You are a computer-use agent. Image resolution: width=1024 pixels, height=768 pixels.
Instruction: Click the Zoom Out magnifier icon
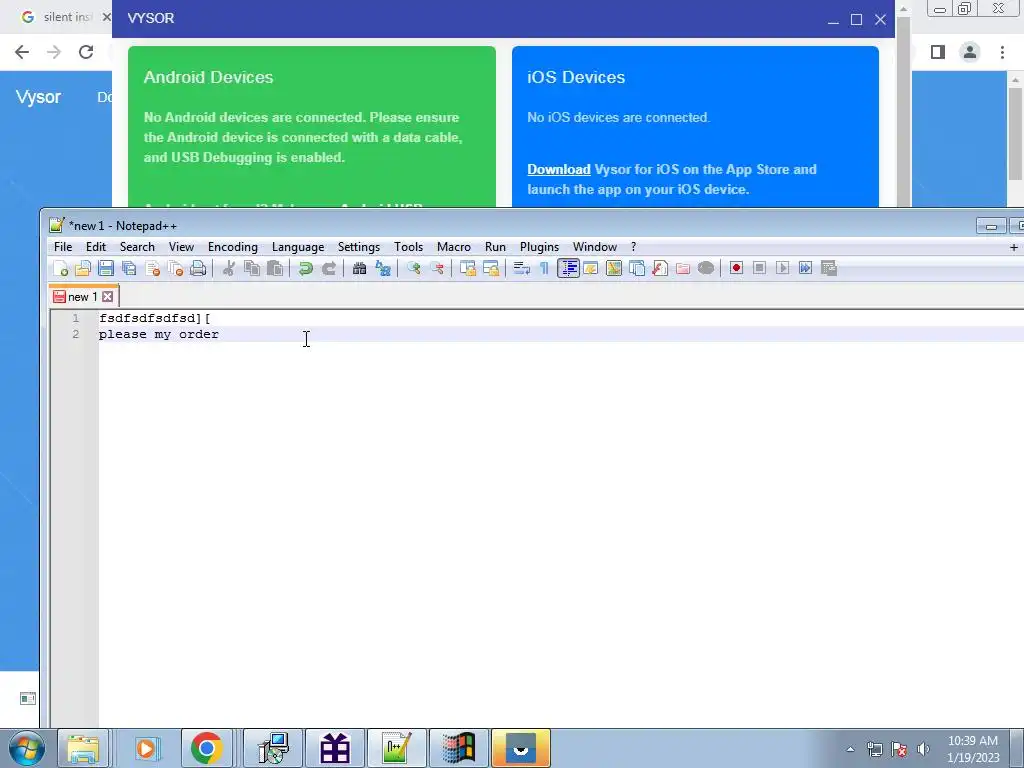point(437,268)
